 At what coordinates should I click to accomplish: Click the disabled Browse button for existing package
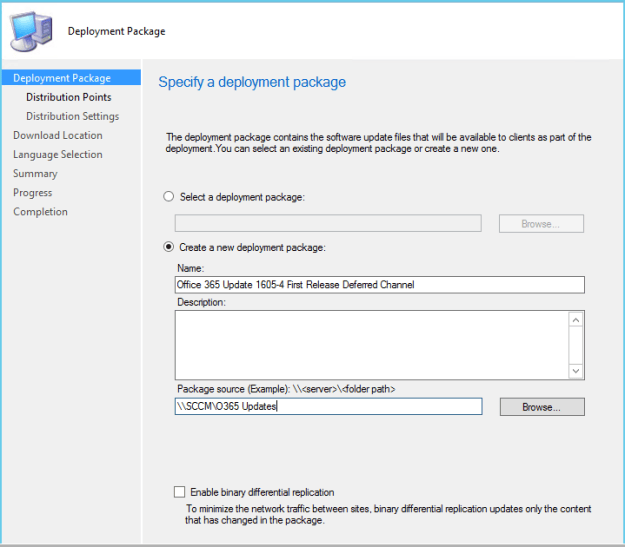[x=541, y=224]
